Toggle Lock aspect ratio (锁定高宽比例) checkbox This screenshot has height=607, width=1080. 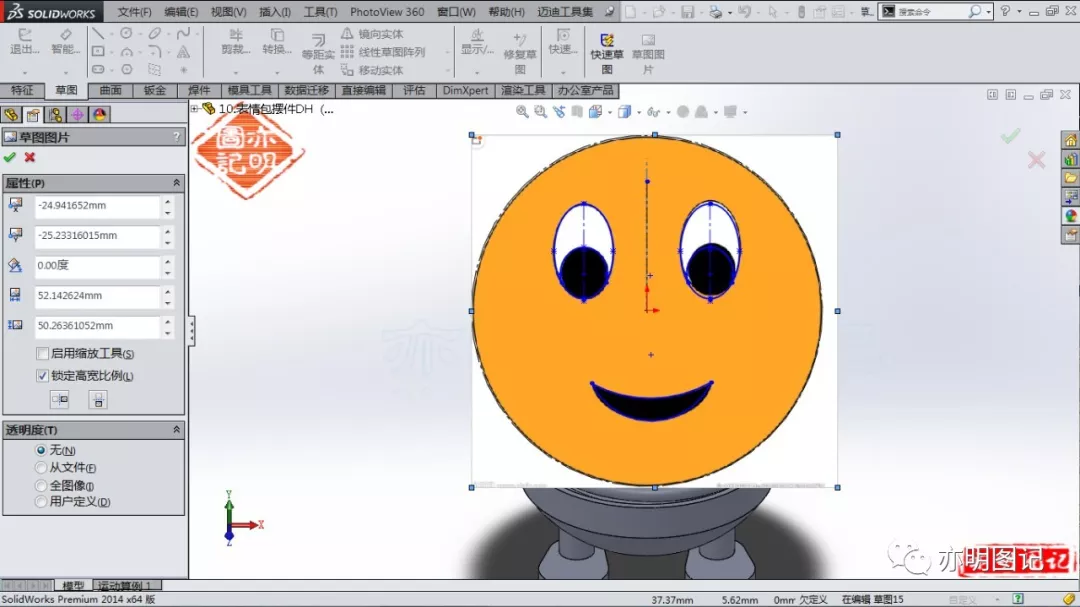click(x=42, y=375)
